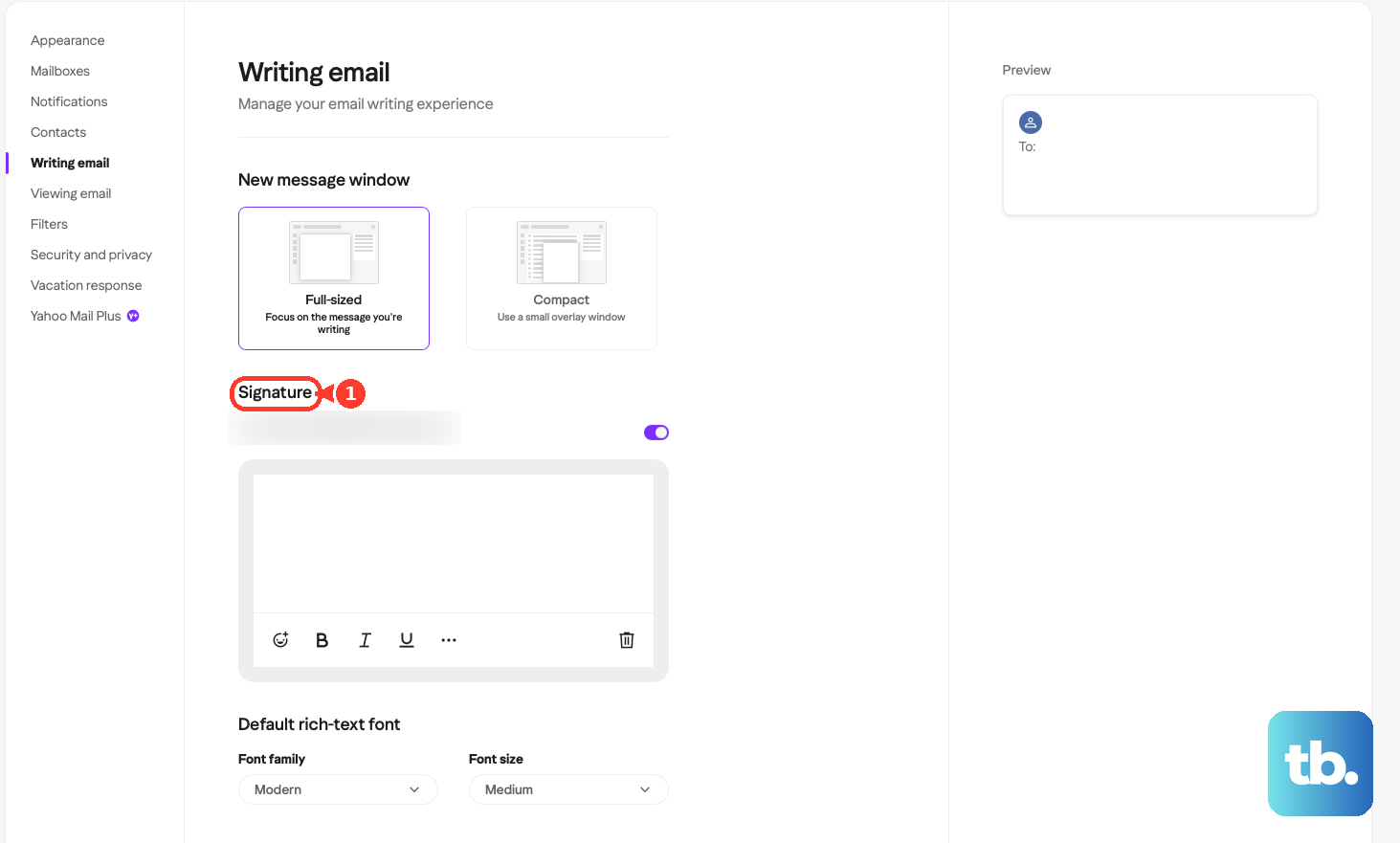Open Viewing email settings
The height and width of the screenshot is (843, 1400).
click(x=71, y=193)
